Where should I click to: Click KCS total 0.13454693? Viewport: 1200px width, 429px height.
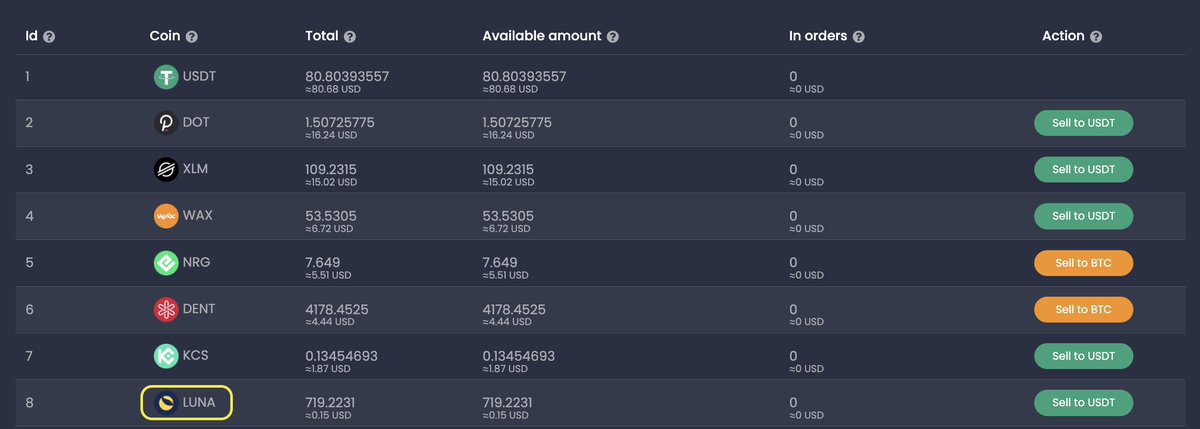341,355
